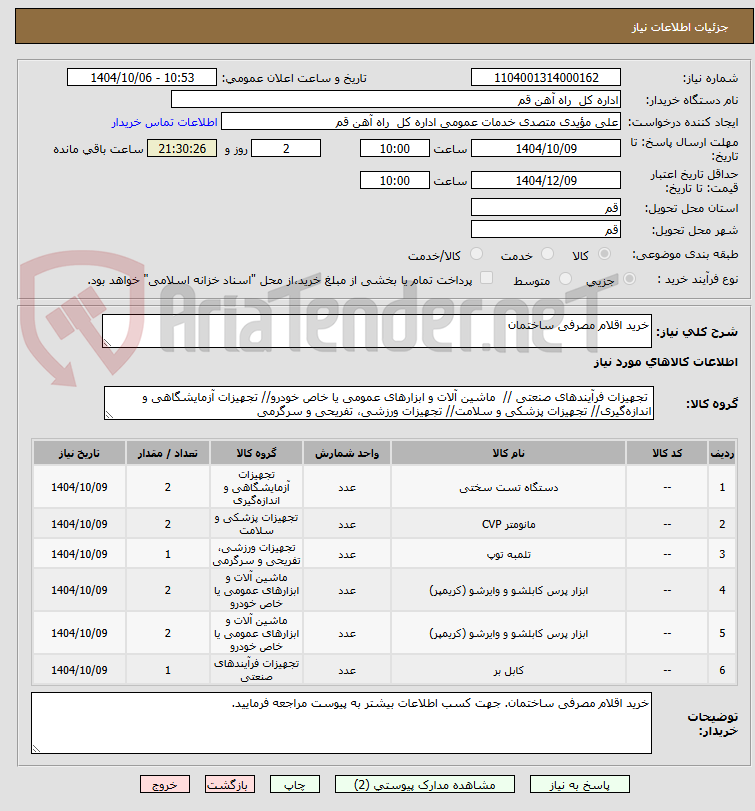Toggle the اسناد خزانه اسلامی payment checkbox
This screenshot has width=755, height=811.
pyautogui.click(x=486, y=278)
